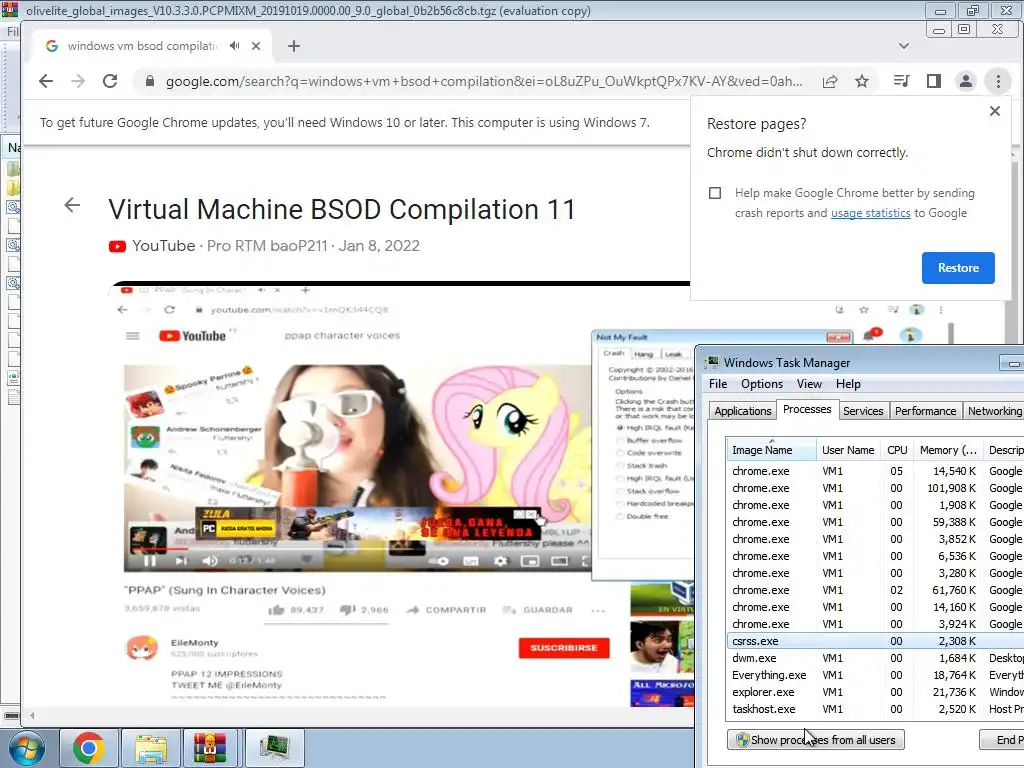Select chrome.exe row using 14,540 K memory

[x=875, y=471]
